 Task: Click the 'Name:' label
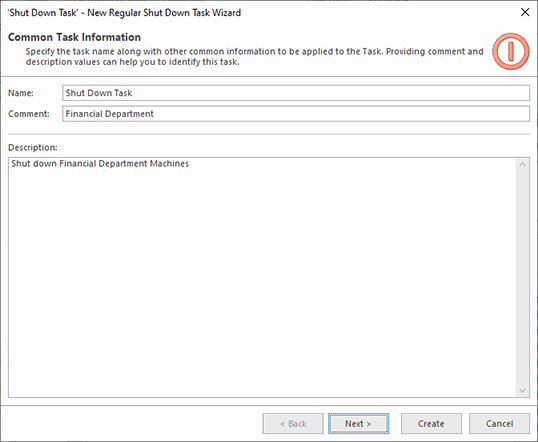click(x=21, y=93)
